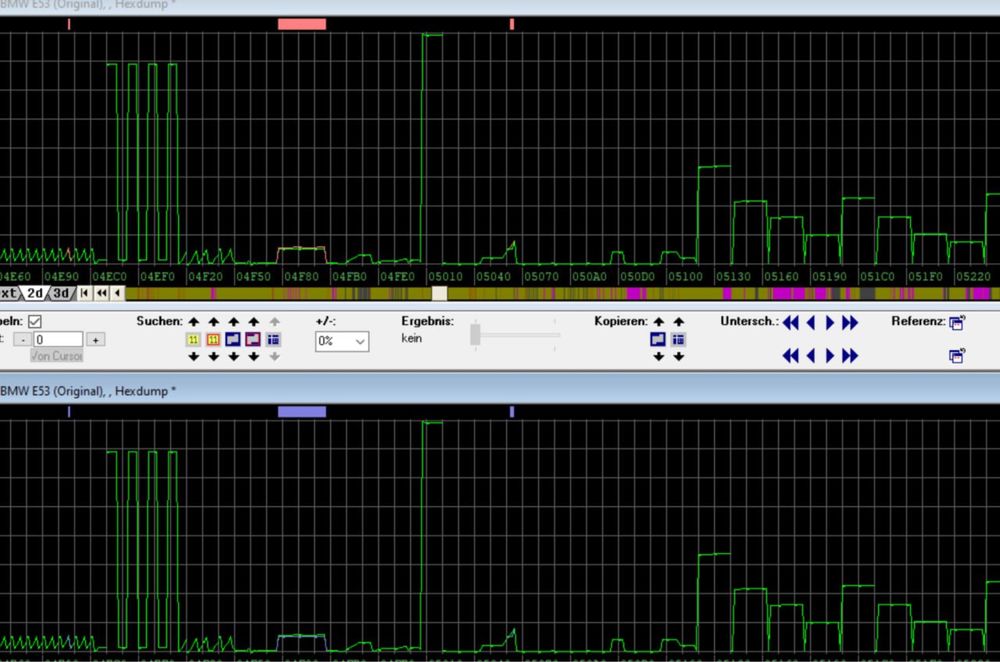Click second Kopieren down arrow

pyautogui.click(x=679, y=357)
